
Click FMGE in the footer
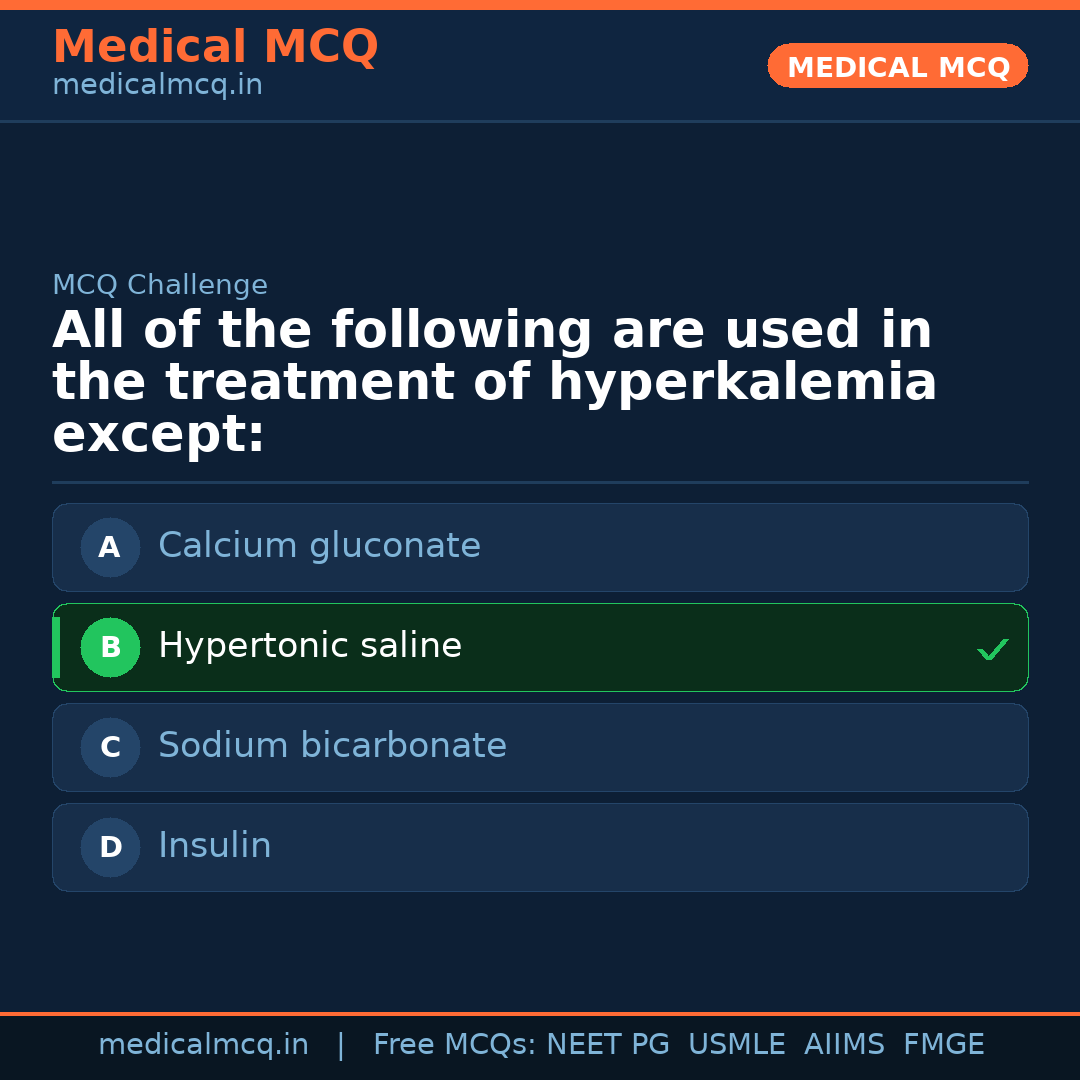click(x=943, y=1045)
